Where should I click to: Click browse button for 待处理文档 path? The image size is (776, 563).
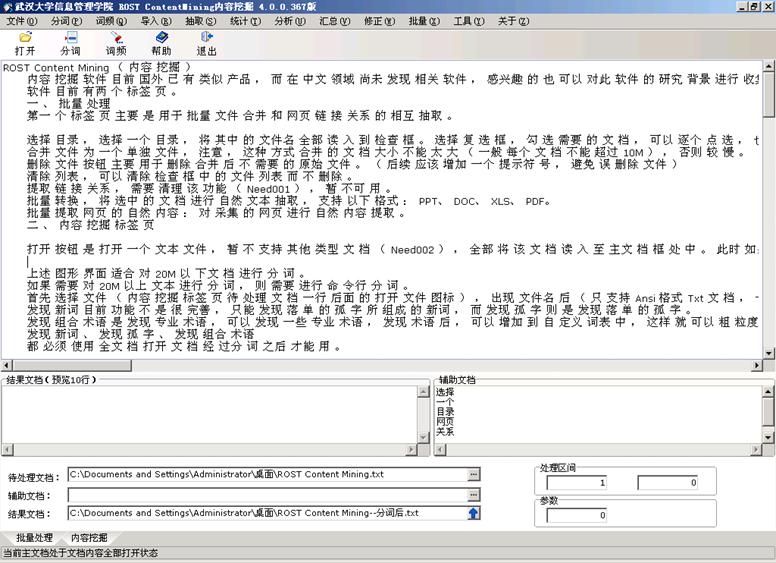click(474, 474)
